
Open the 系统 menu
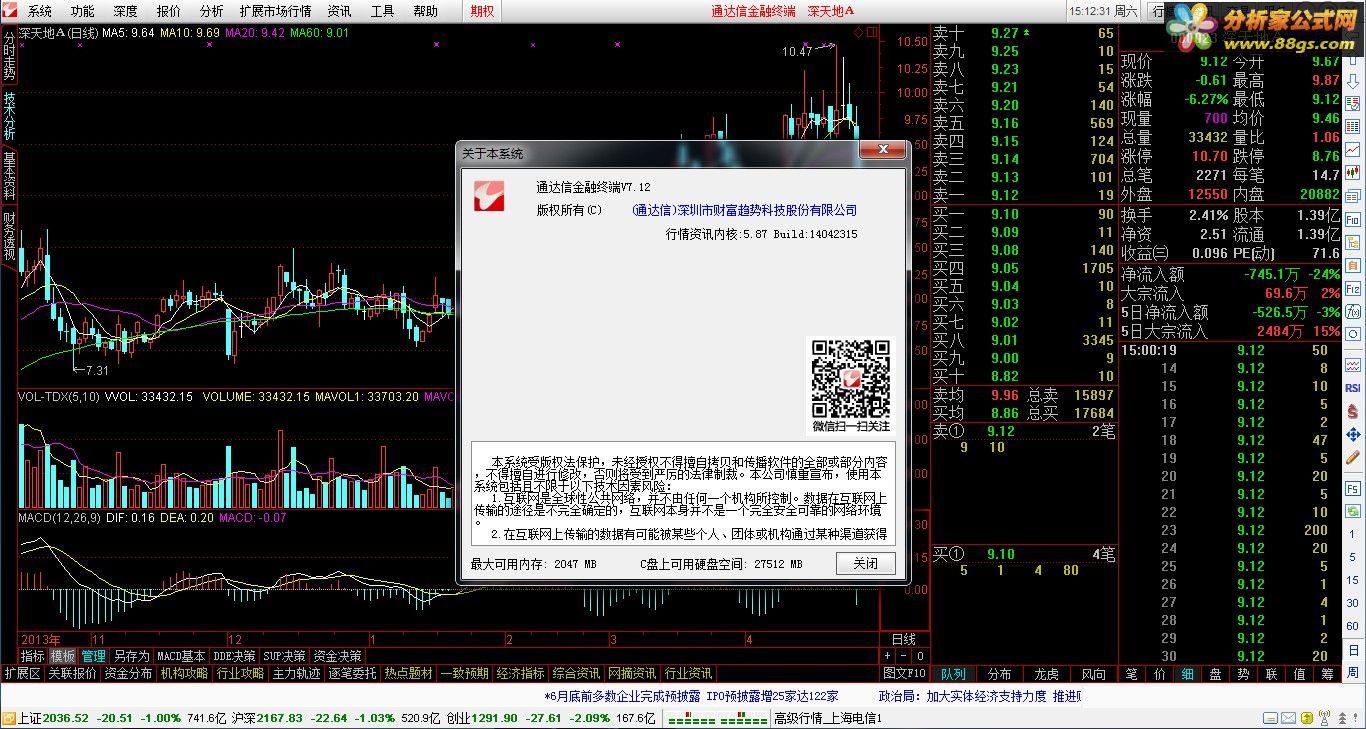[40, 11]
